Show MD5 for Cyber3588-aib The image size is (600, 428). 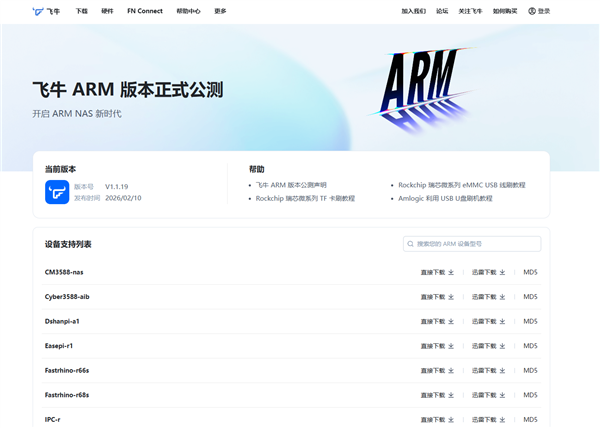[530, 297]
